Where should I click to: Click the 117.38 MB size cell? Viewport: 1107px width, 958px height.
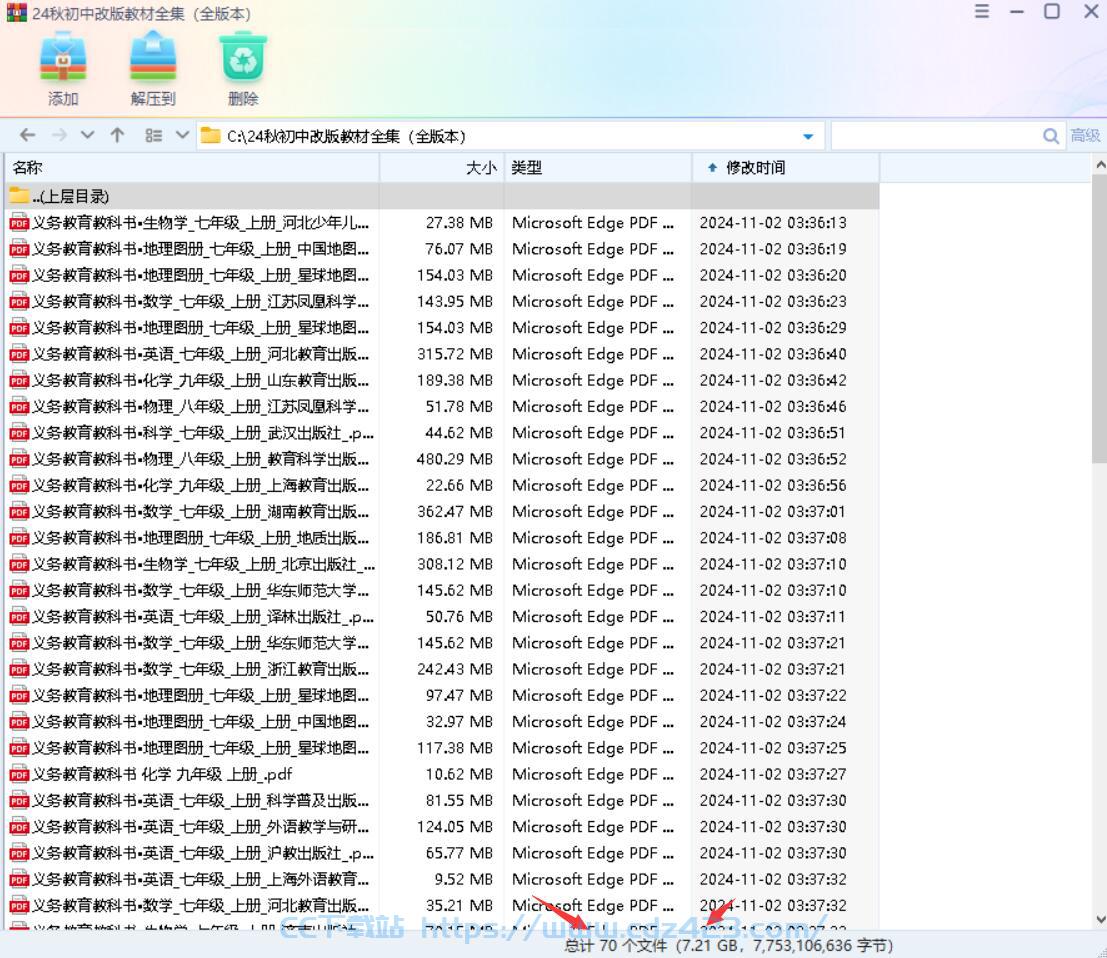pyautogui.click(x=455, y=748)
